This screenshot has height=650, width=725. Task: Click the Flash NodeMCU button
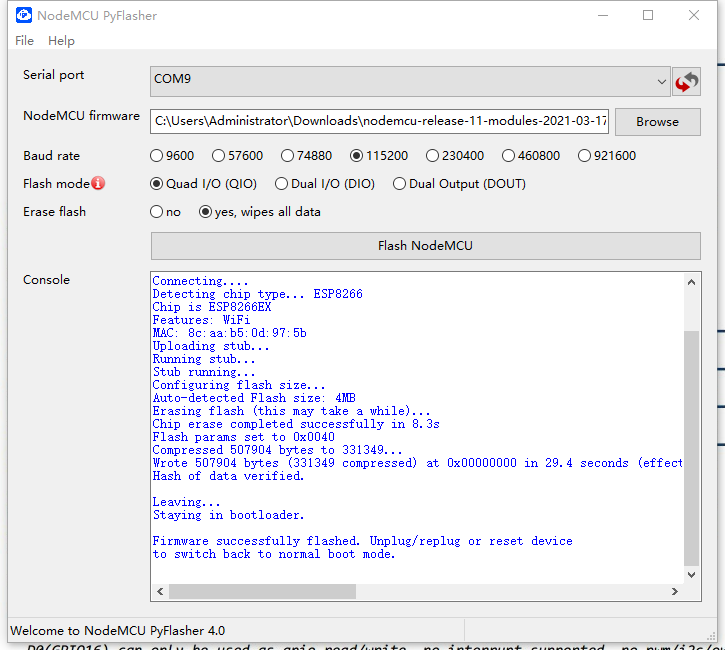pos(425,246)
